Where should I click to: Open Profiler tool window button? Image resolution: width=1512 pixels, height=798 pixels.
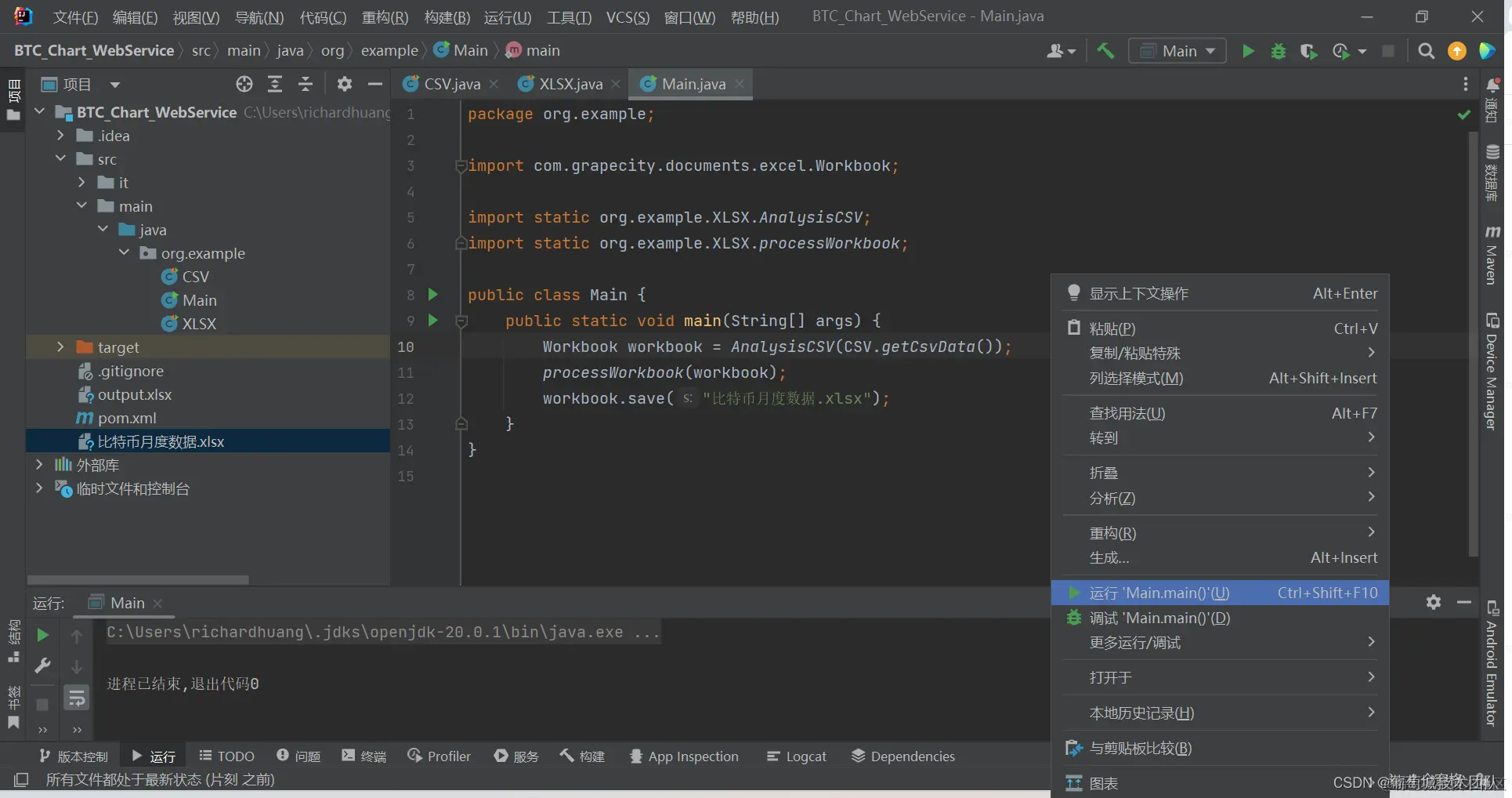(x=439, y=756)
